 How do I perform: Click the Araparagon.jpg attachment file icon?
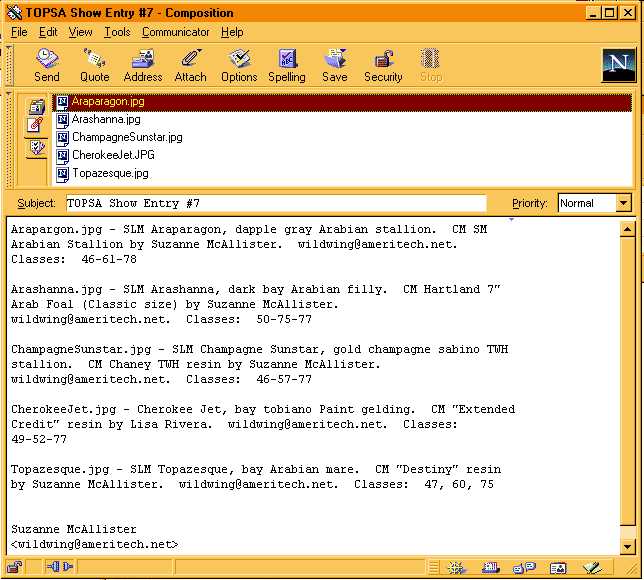tap(62, 102)
